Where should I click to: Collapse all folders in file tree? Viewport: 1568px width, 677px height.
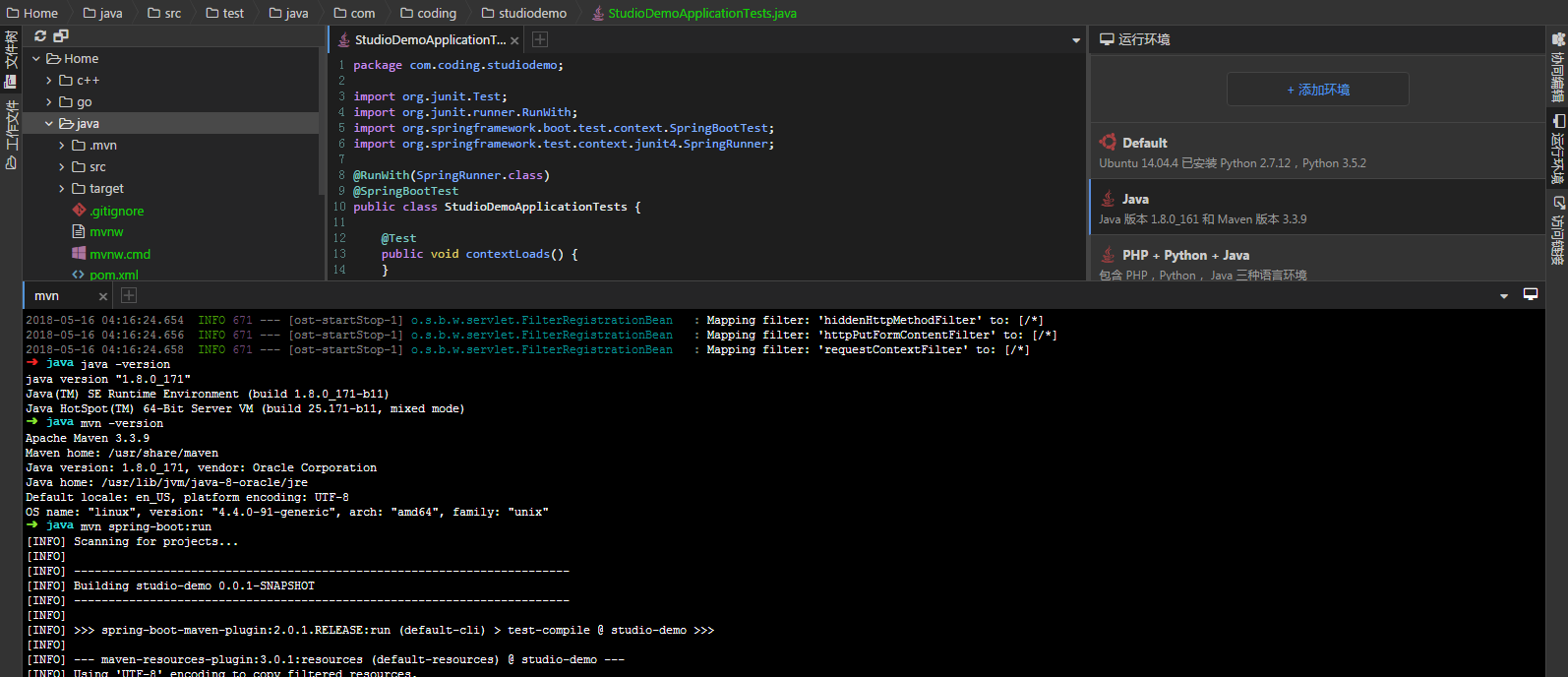click(x=61, y=35)
